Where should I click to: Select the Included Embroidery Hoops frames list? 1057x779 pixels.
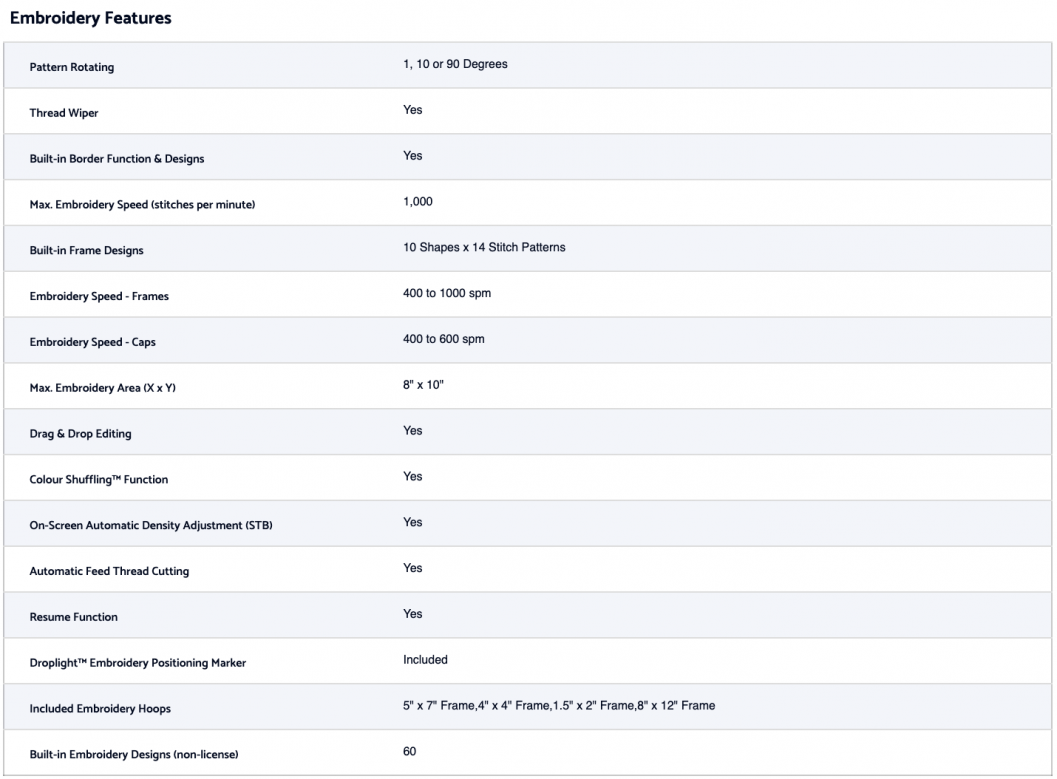pos(559,706)
